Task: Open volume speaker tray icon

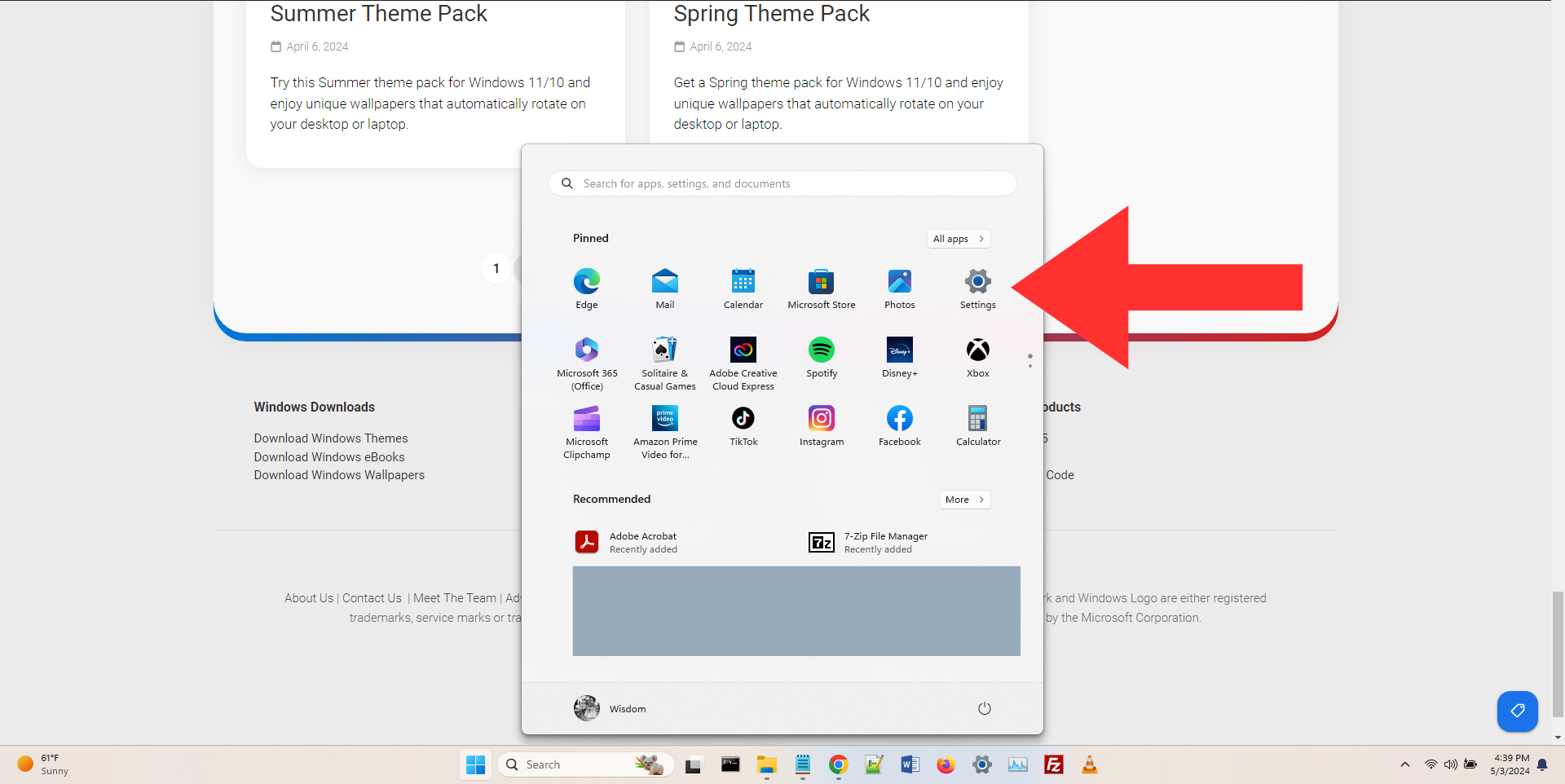Action: pyautogui.click(x=1450, y=764)
